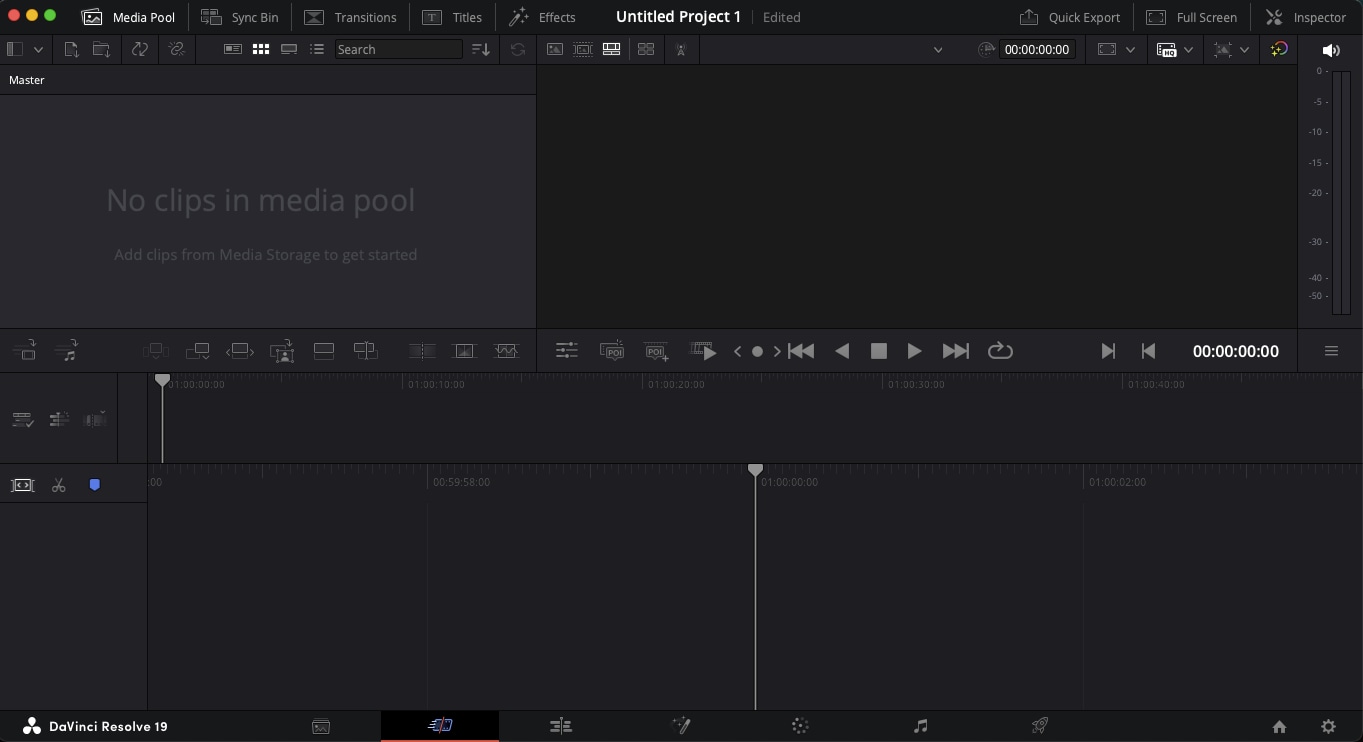The image size is (1363, 742).
Task: Play the timeline forward
Action: tap(914, 351)
